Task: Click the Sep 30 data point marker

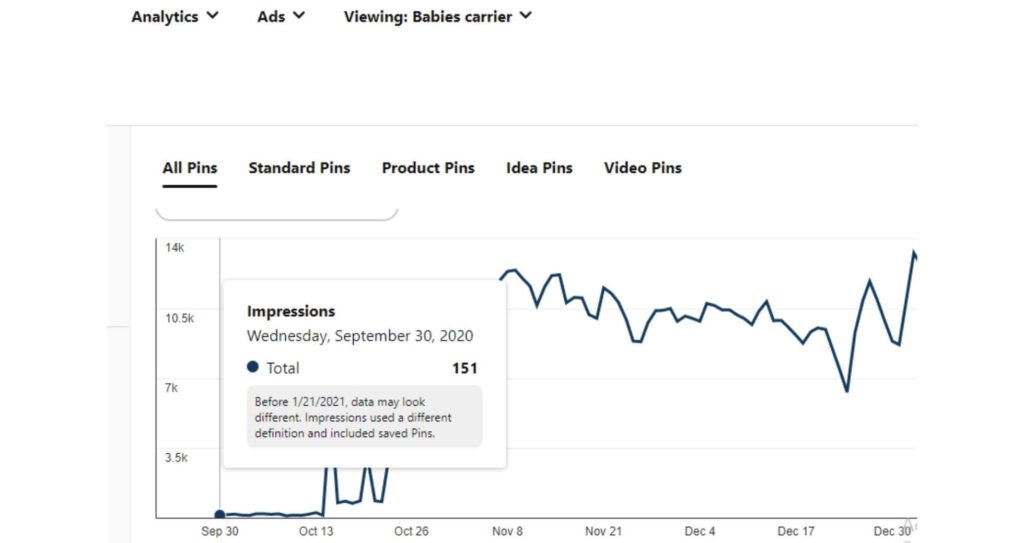Action: coord(220,515)
